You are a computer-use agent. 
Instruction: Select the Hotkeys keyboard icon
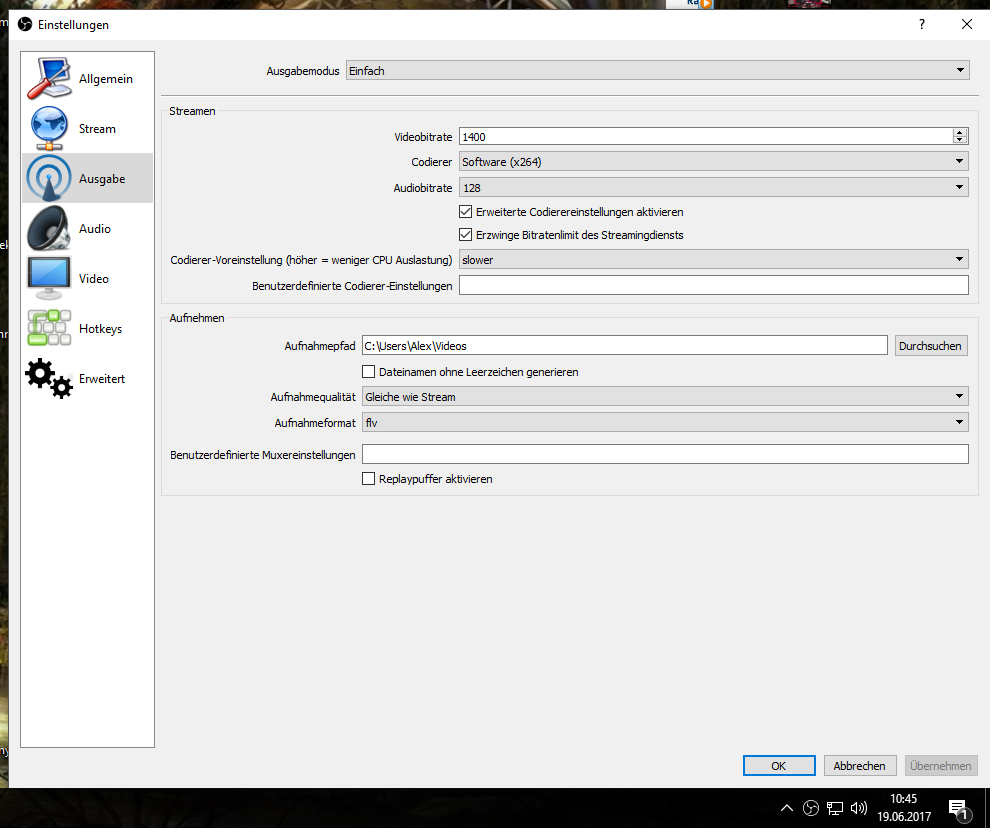point(50,329)
